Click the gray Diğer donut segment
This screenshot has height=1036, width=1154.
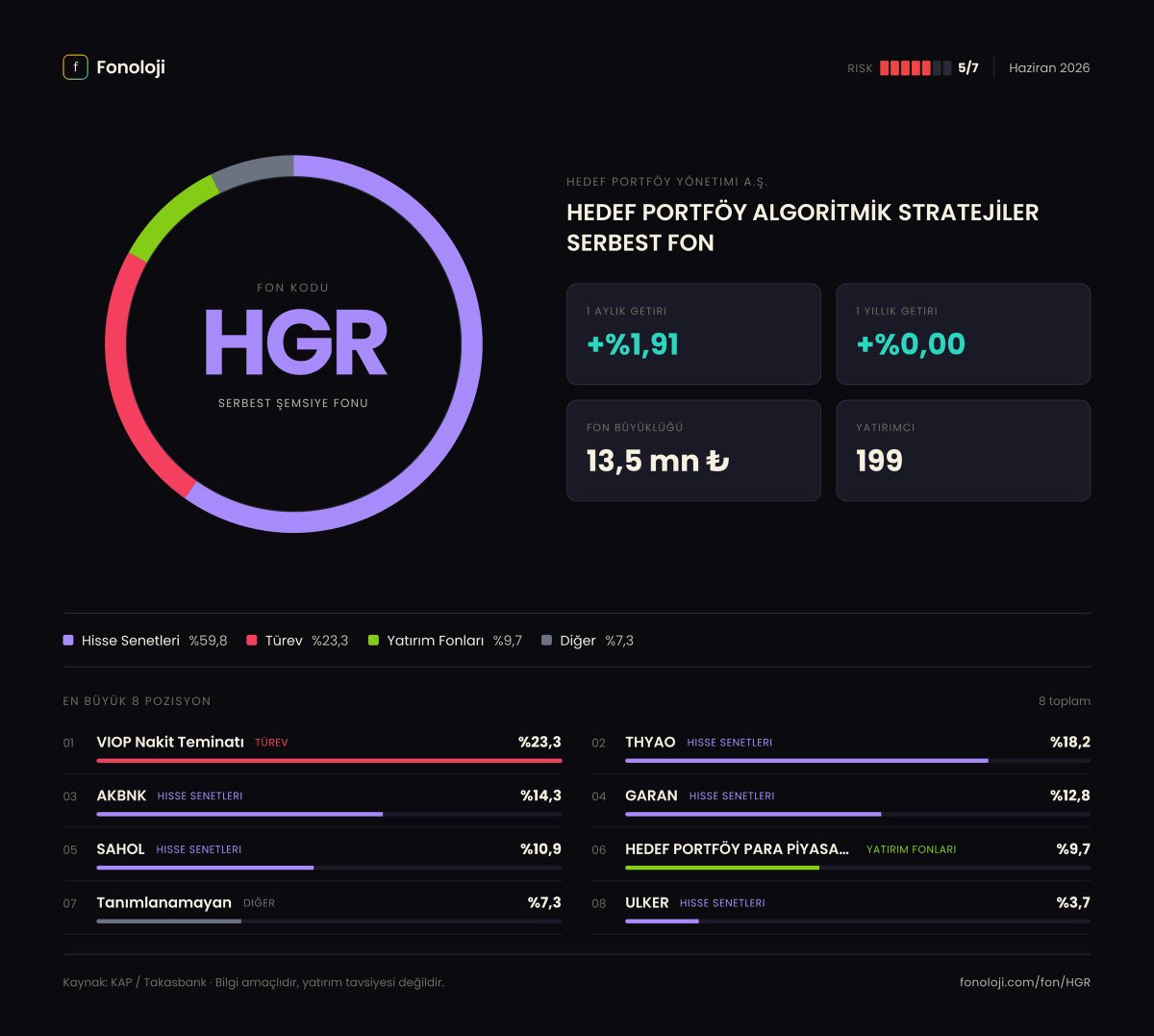[252, 170]
